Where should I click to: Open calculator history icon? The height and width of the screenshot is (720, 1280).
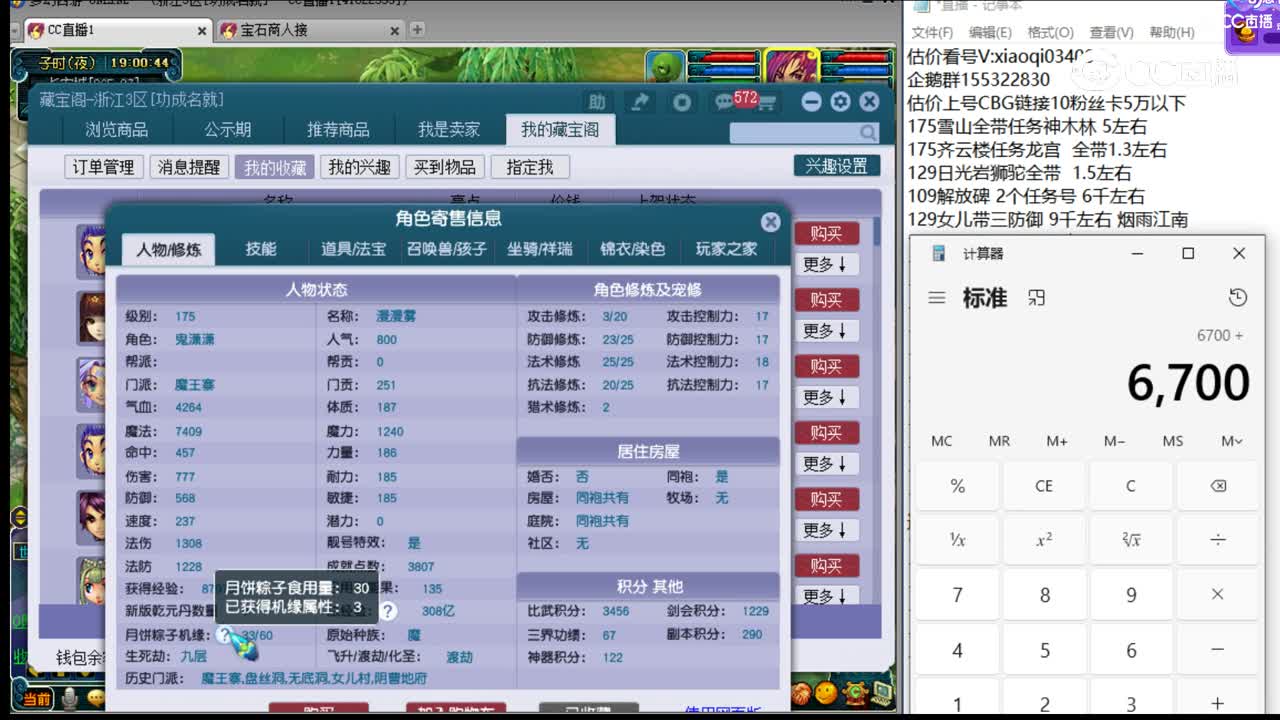[x=1238, y=298]
